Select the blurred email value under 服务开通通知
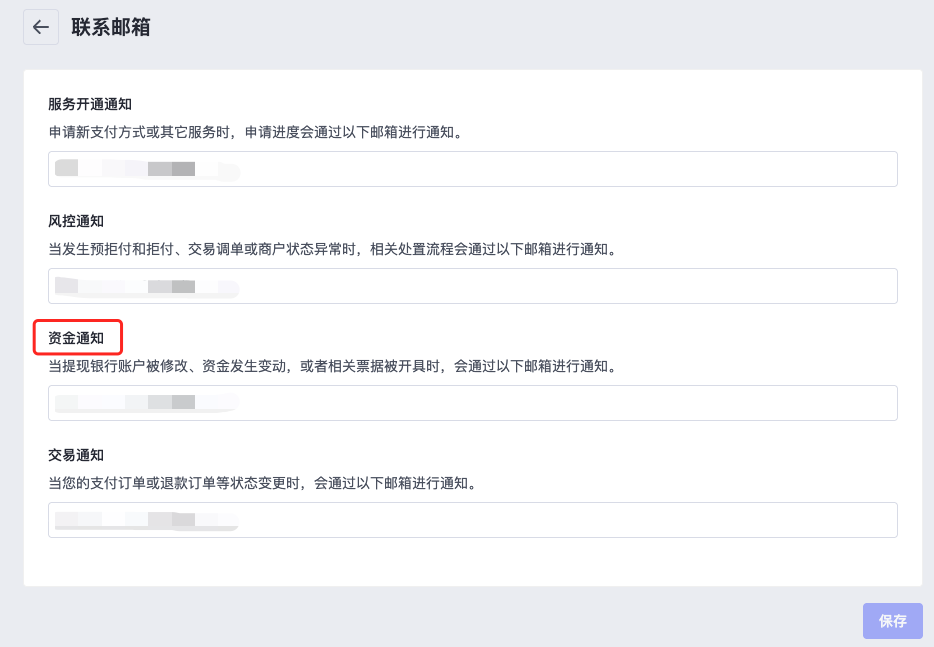934x647 pixels. click(x=147, y=169)
